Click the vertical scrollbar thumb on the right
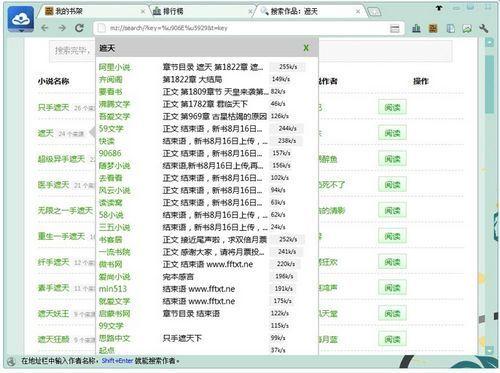Screen dimensions: 500x373 tap(489, 84)
